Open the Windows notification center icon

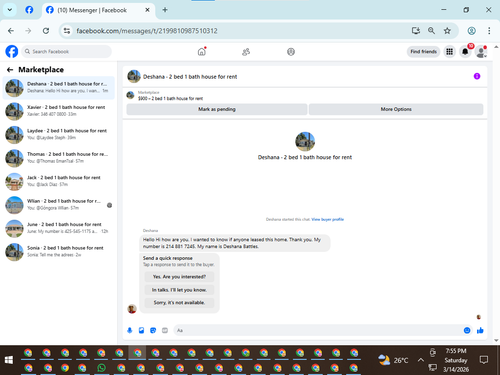484,360
